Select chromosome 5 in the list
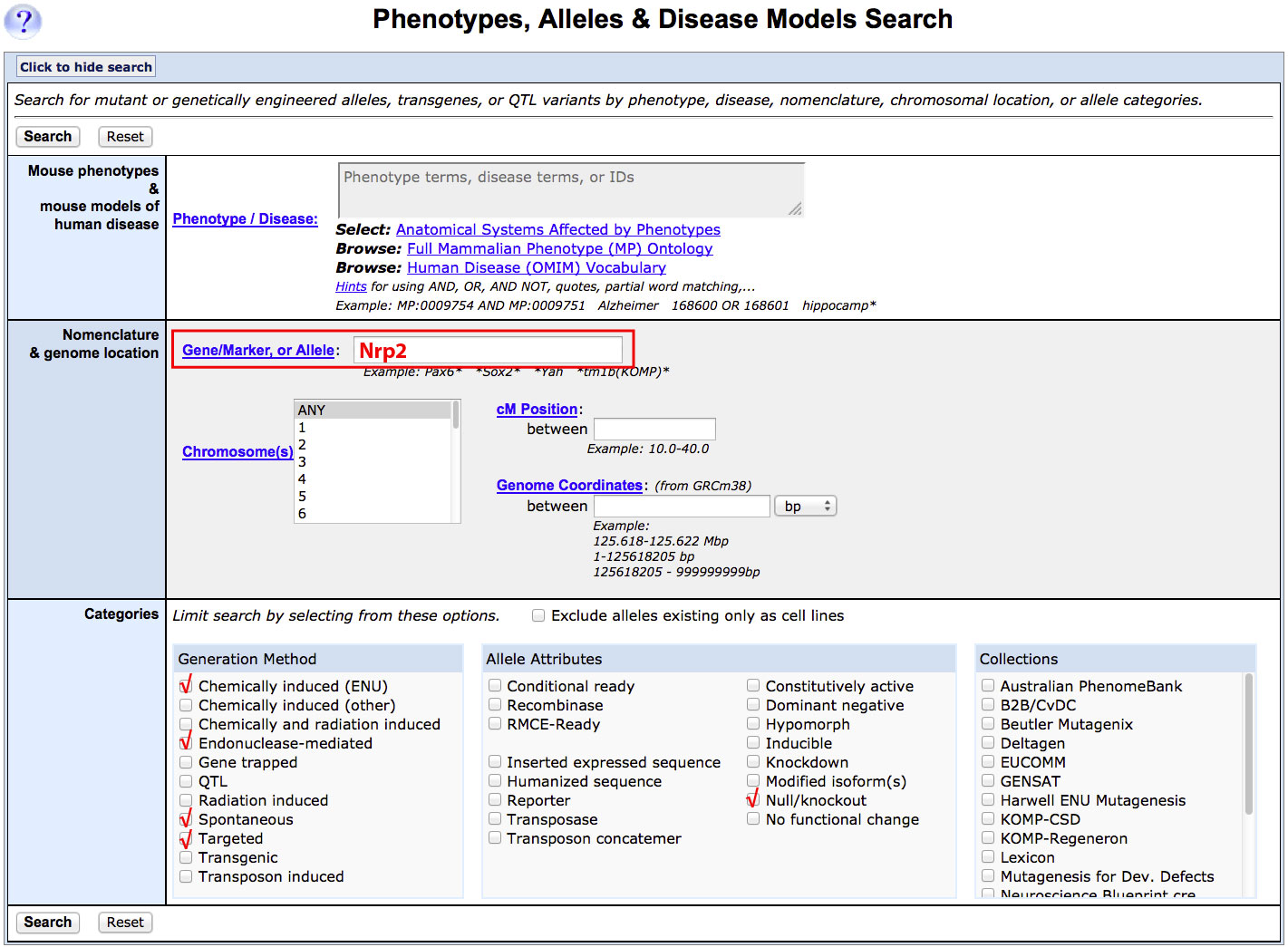 click(x=373, y=497)
